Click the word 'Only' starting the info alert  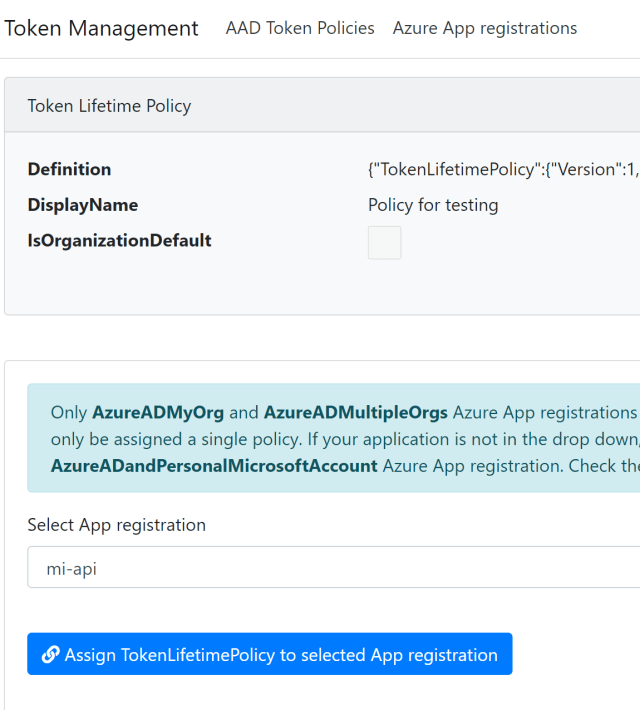[69, 412]
